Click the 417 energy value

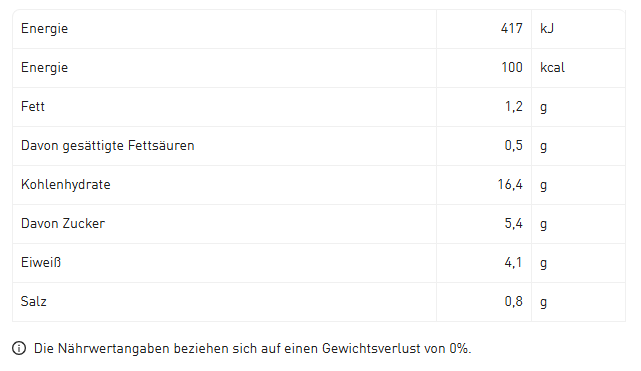coord(511,29)
